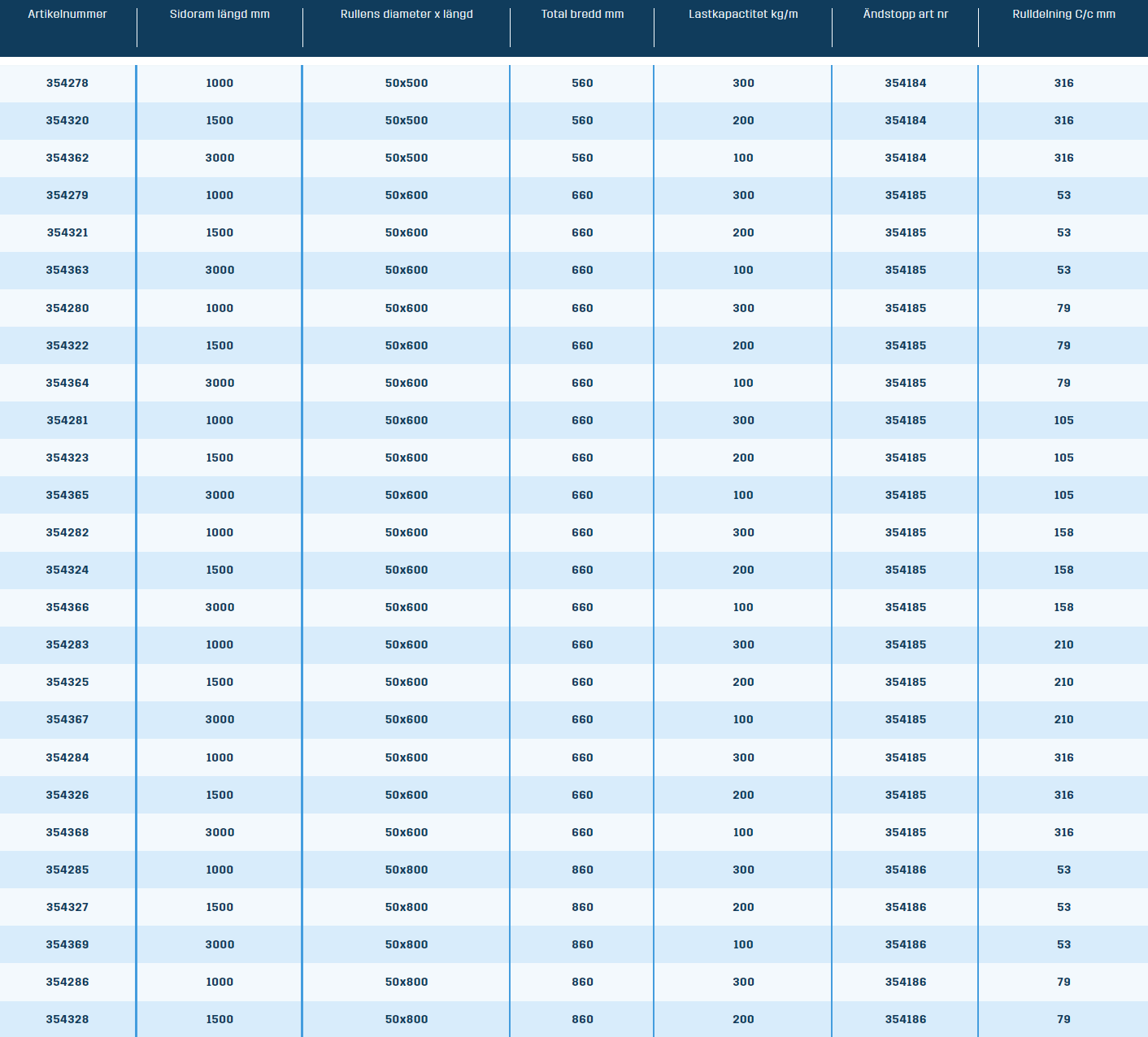Select article number 354324
The width and height of the screenshot is (1148, 1037).
[x=67, y=570]
